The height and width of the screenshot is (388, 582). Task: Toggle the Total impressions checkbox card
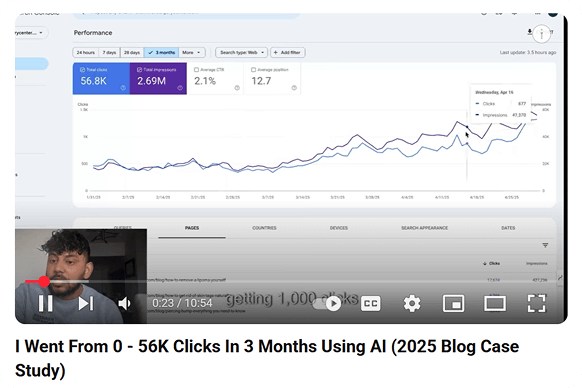(x=158, y=78)
